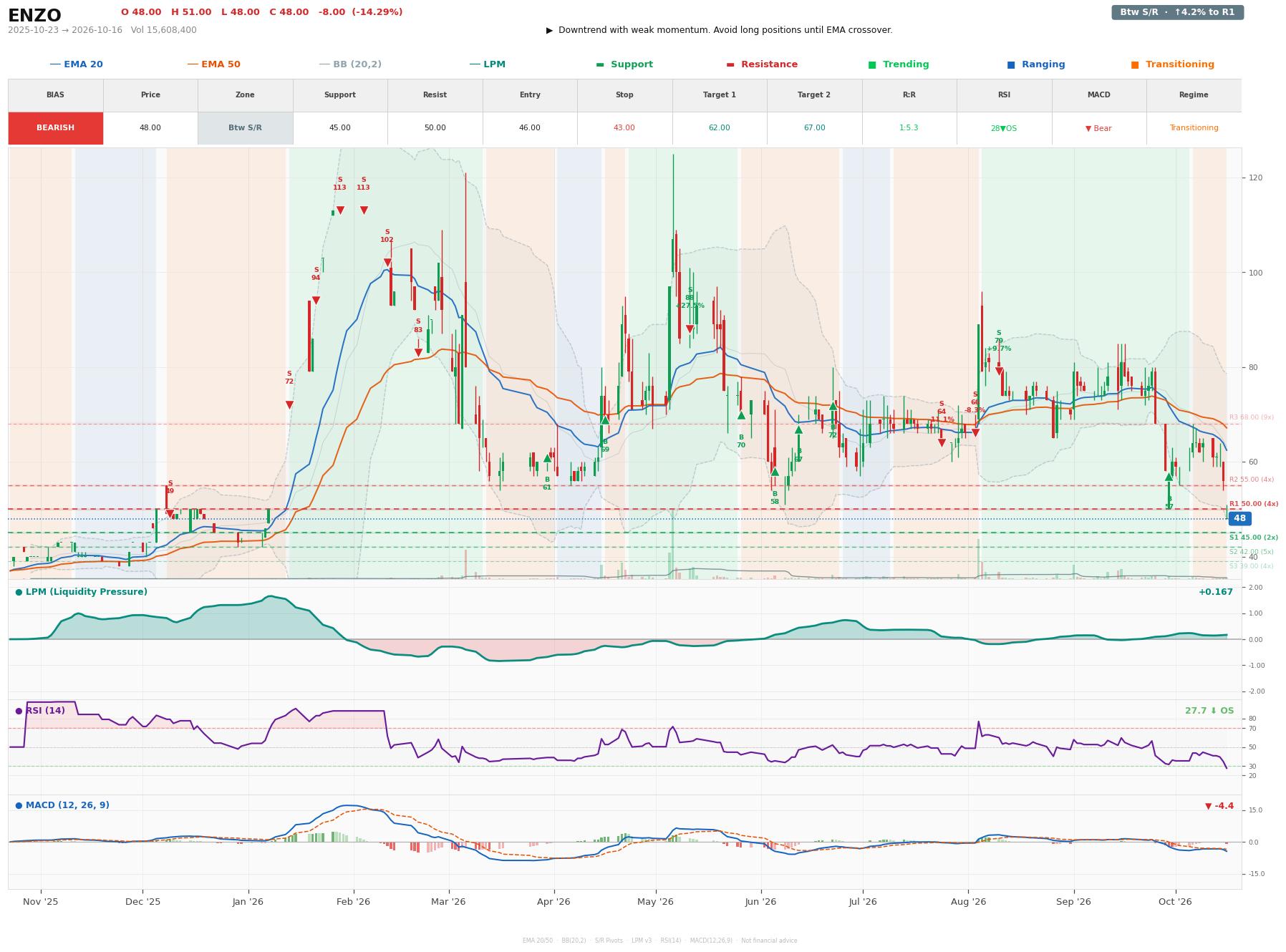This screenshot has width=1286, height=952.
Task: Select the S 83 sell signal marker
Action: 418,353
